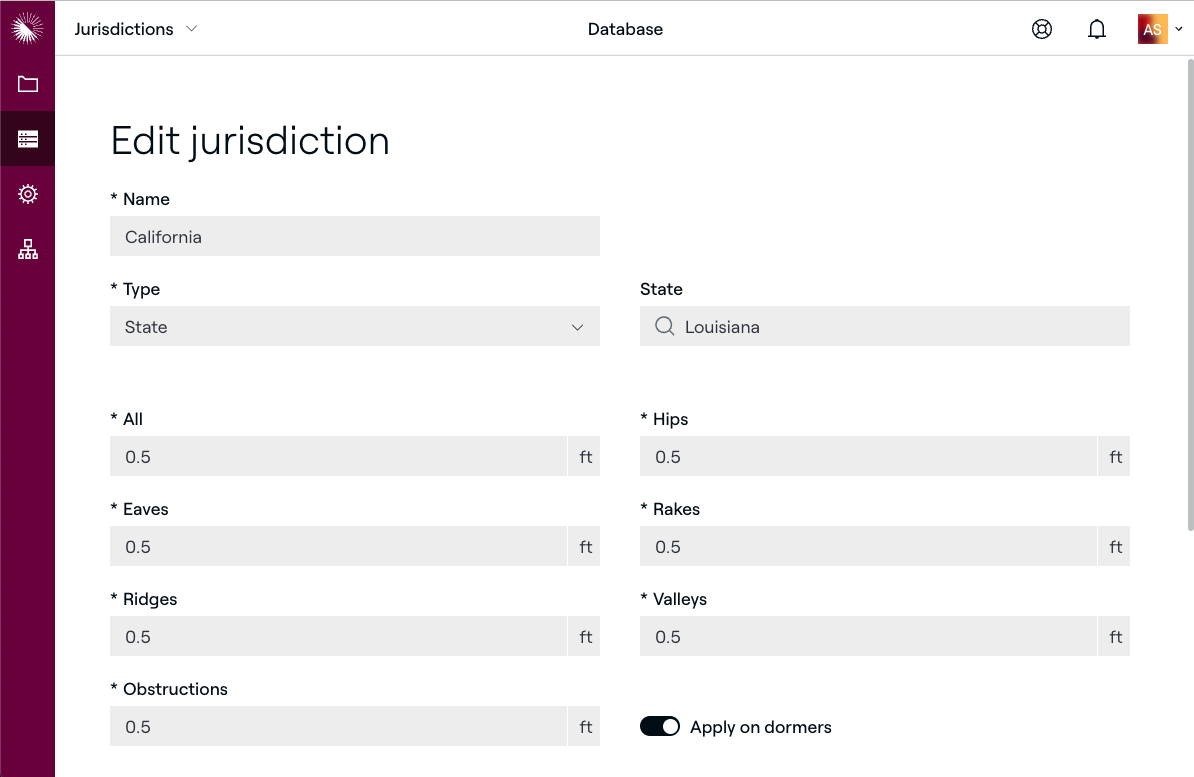This screenshot has width=1194, height=777.
Task: Click the help lifebuoy icon
Action: click(x=1042, y=29)
